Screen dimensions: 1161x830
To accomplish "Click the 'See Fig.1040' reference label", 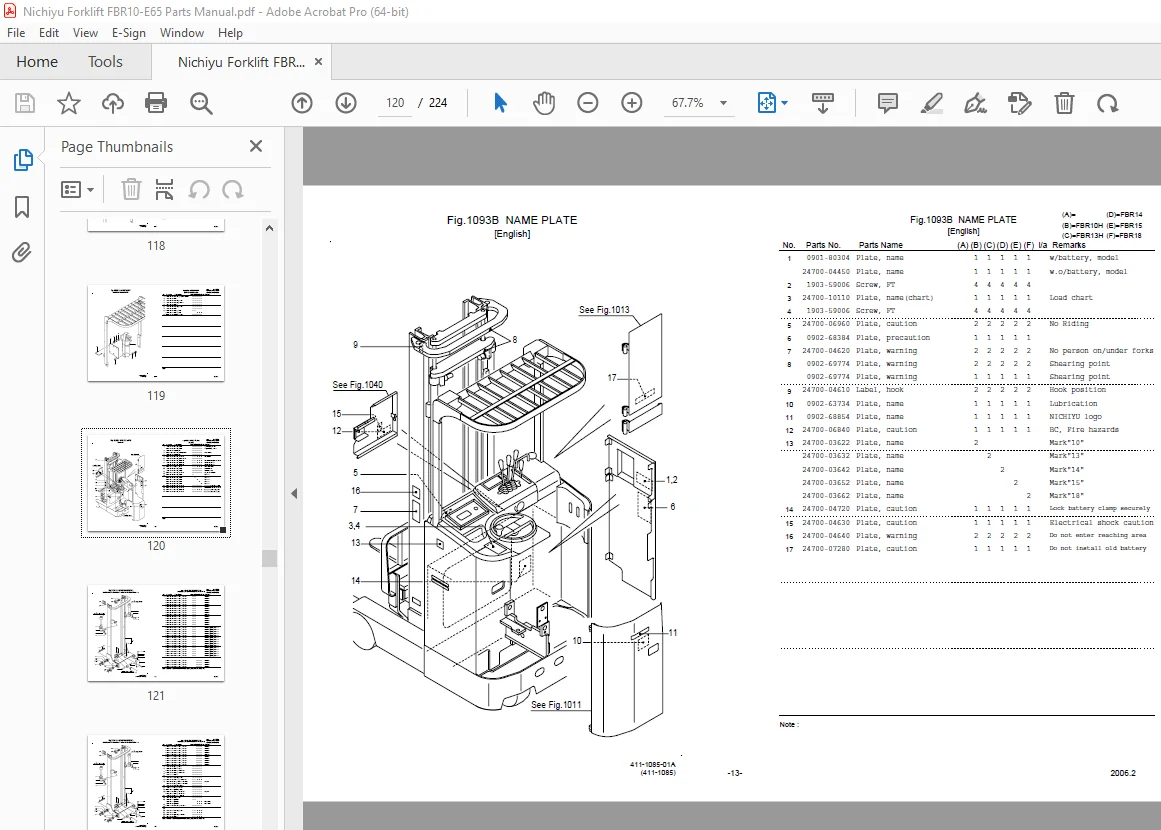I will tap(358, 385).
